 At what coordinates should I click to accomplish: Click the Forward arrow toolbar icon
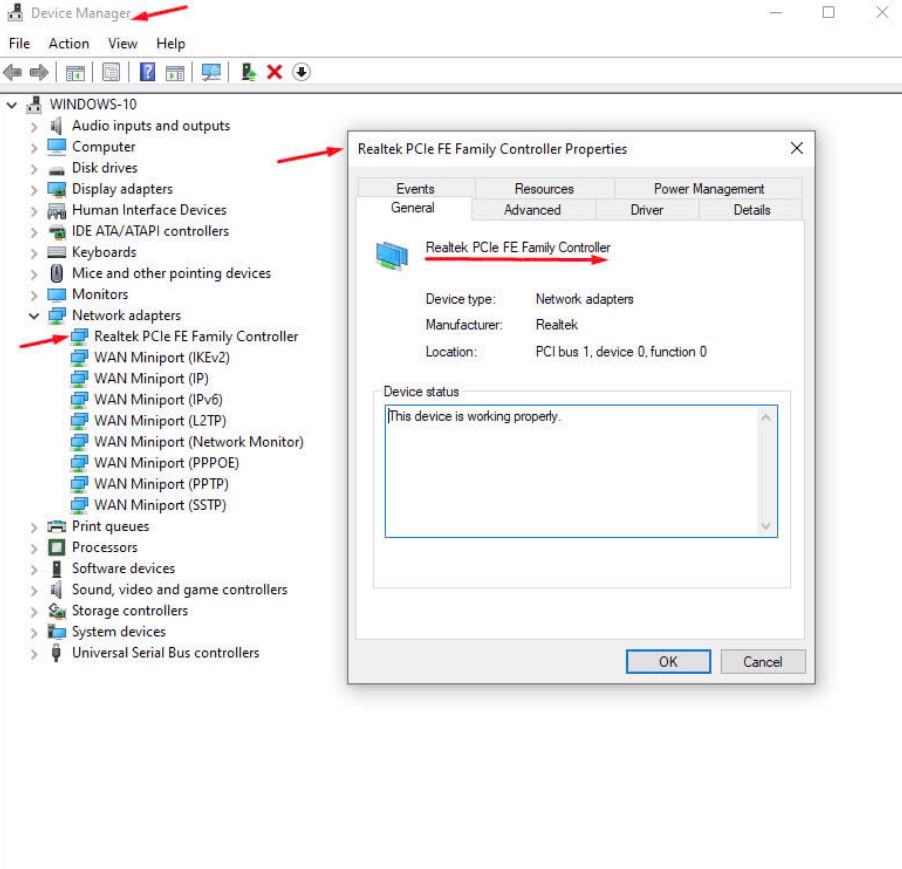[x=39, y=72]
